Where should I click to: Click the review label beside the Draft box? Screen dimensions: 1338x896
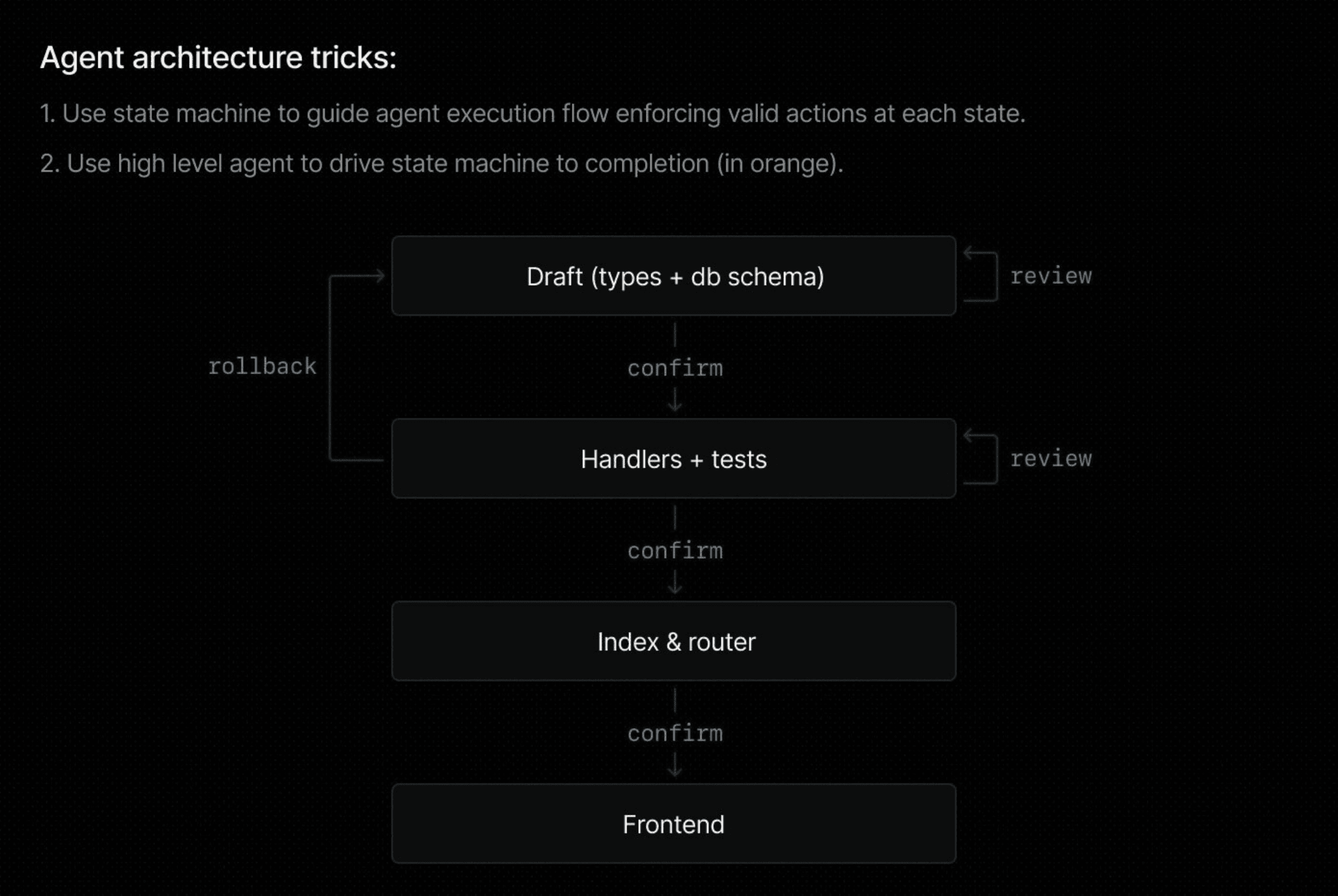1051,276
